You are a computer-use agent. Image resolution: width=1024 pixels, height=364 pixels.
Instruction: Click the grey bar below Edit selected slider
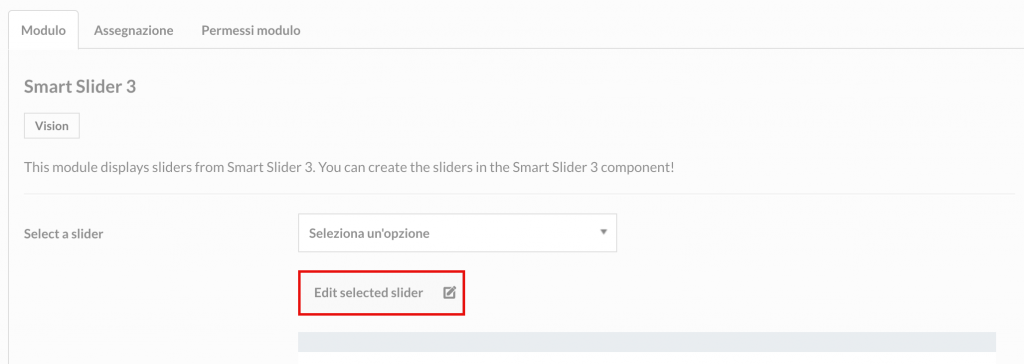pos(647,342)
